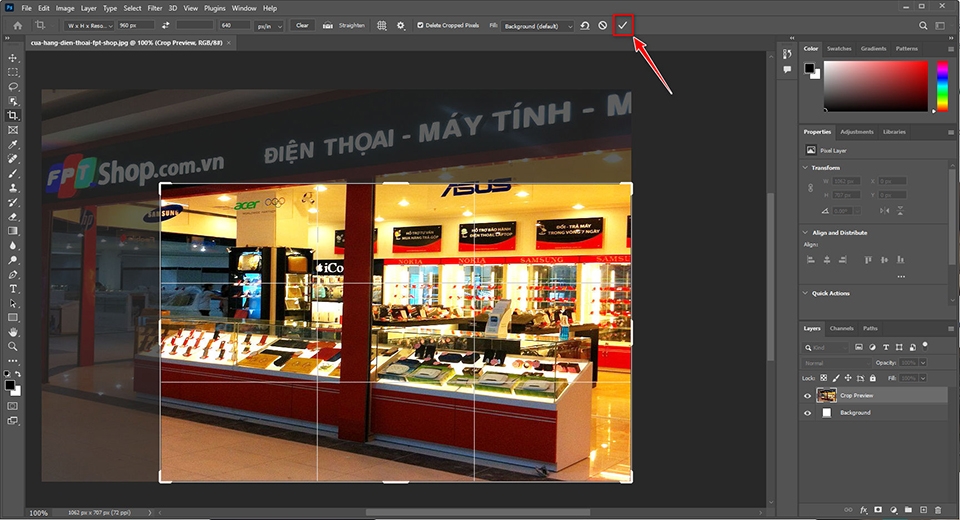Reset the crop box with the undo arrow
960x520 pixels.
pyautogui.click(x=585, y=26)
